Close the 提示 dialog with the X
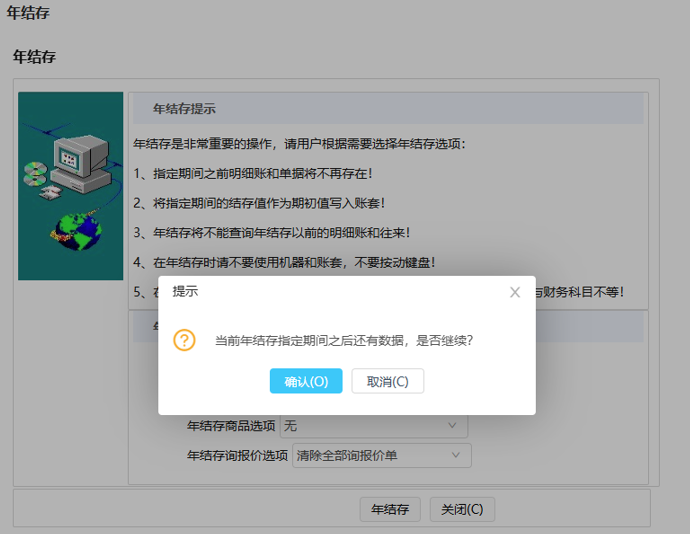This screenshot has width=690, height=534. (515, 292)
